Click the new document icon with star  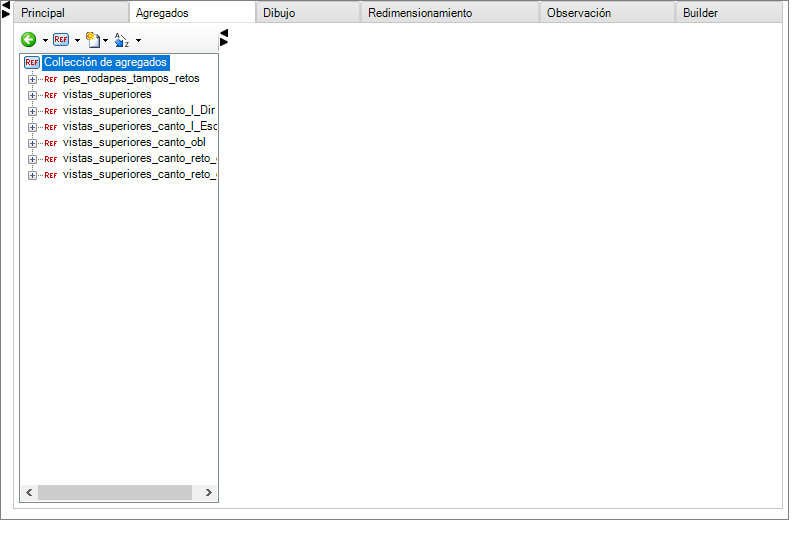[x=93, y=40]
